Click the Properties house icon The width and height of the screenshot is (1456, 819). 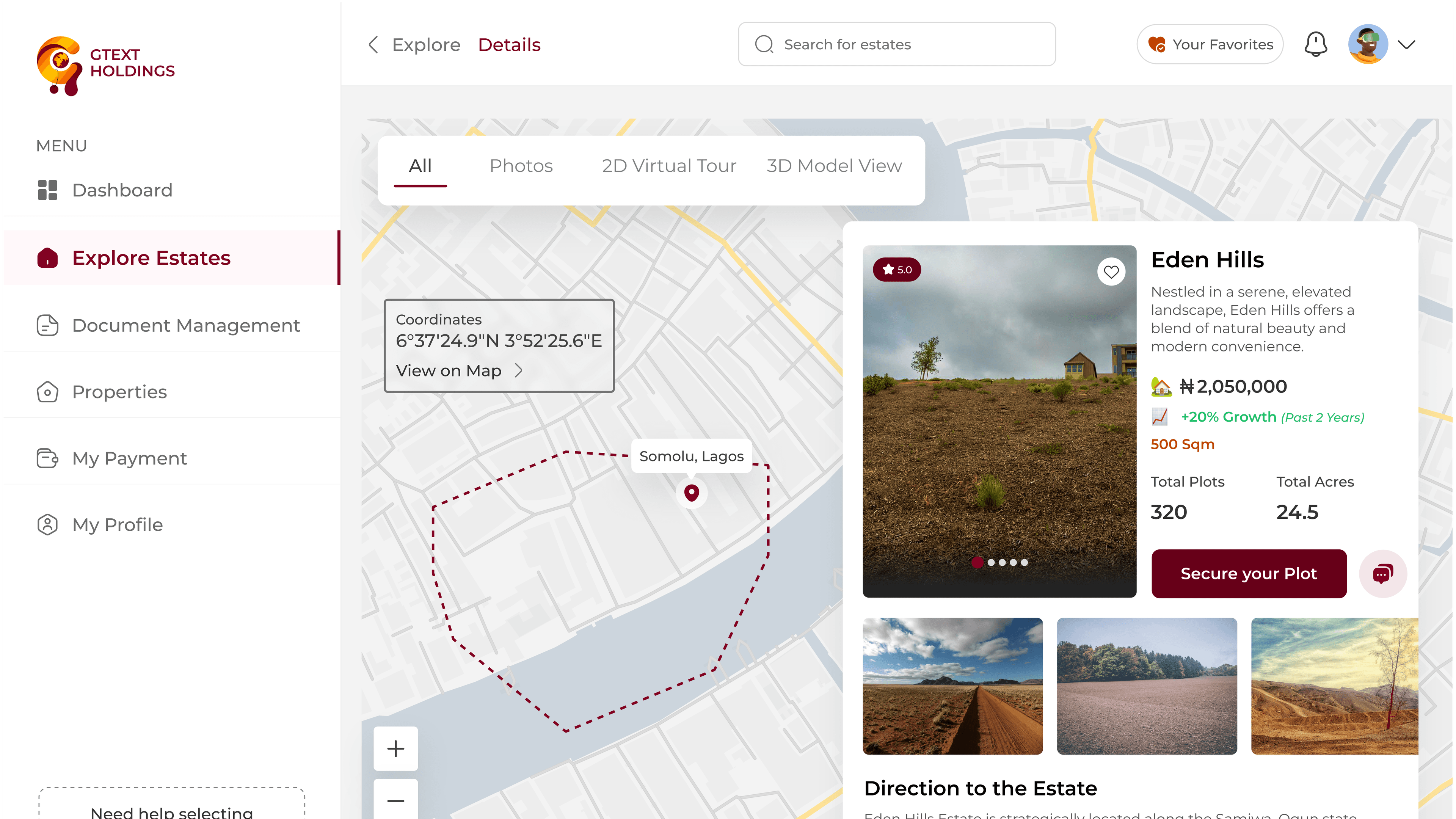[47, 392]
